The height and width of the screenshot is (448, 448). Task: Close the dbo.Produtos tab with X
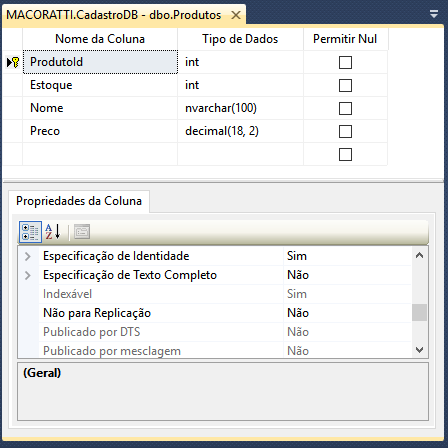(x=236, y=15)
